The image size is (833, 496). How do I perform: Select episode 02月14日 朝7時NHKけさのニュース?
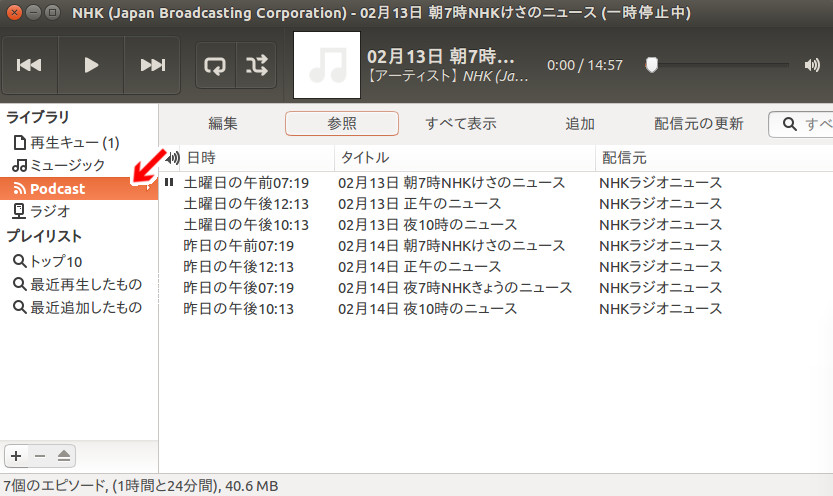(x=451, y=245)
